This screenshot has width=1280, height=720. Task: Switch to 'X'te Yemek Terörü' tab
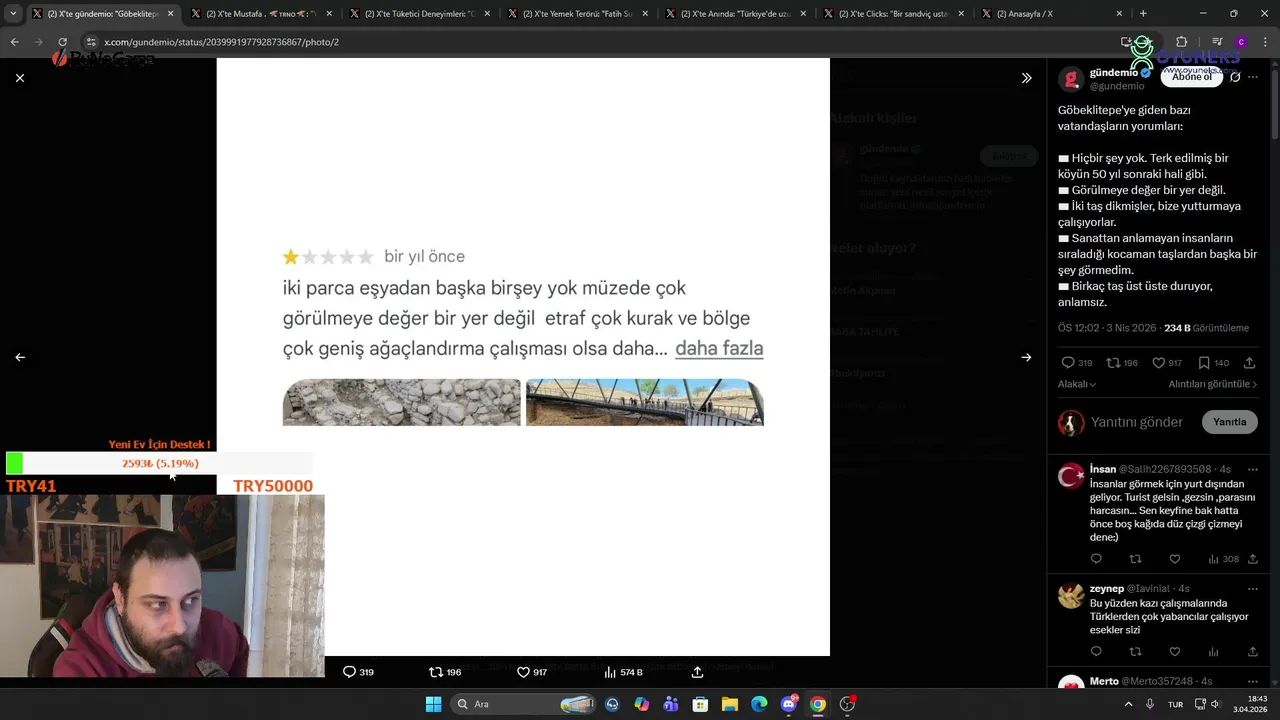coord(576,14)
